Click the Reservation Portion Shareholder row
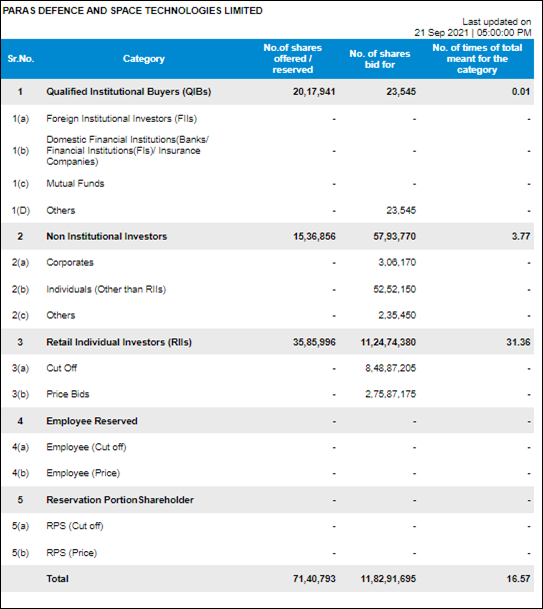The image size is (543, 609). (268, 500)
